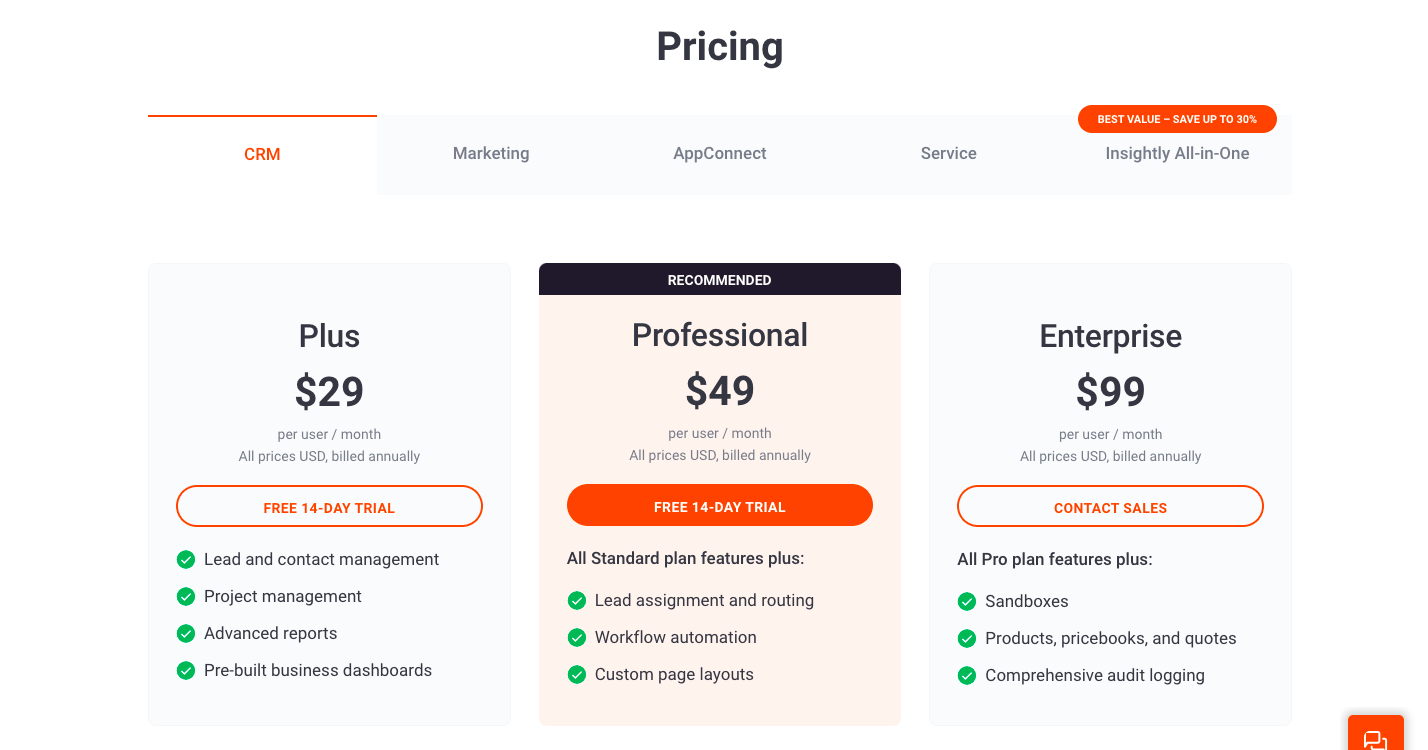This screenshot has width=1428, height=750.
Task: Click the checkmark beside Sandboxes
Action: (967, 601)
